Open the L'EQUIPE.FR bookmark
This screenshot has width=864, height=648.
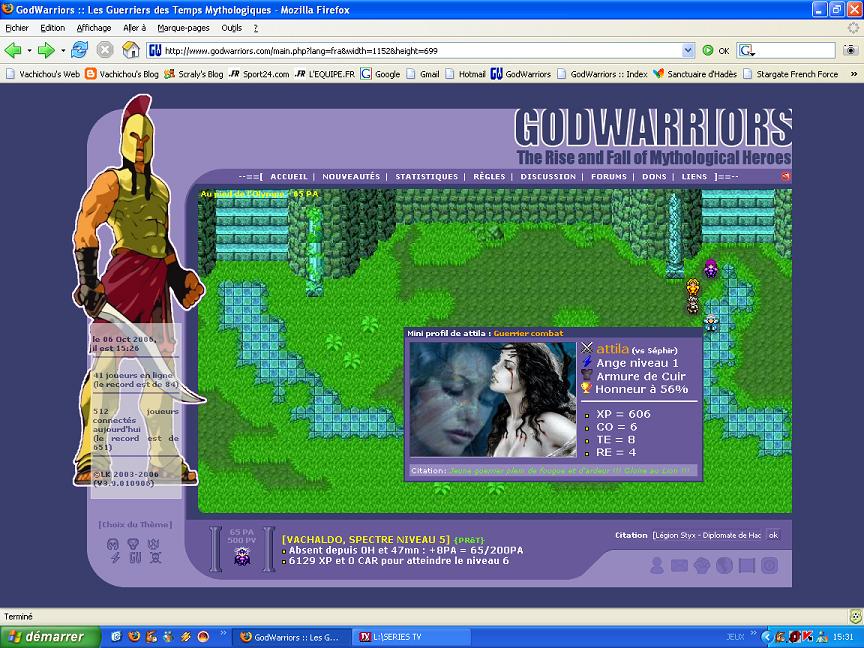(325, 74)
